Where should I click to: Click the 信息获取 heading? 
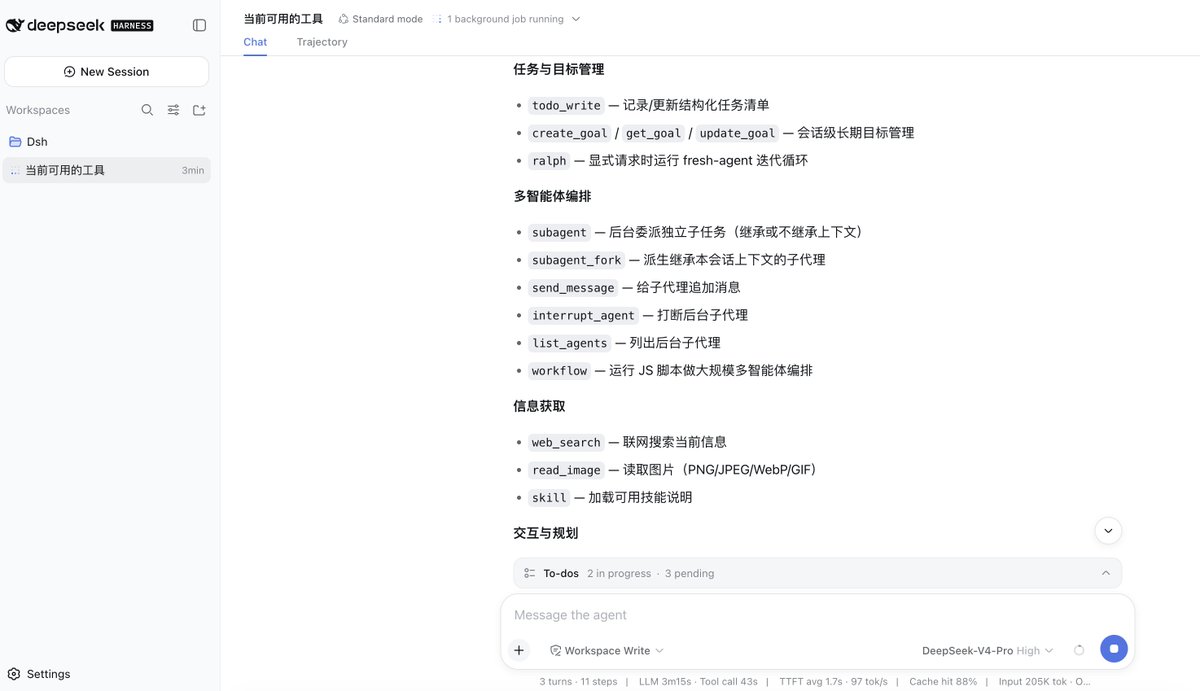(x=539, y=406)
